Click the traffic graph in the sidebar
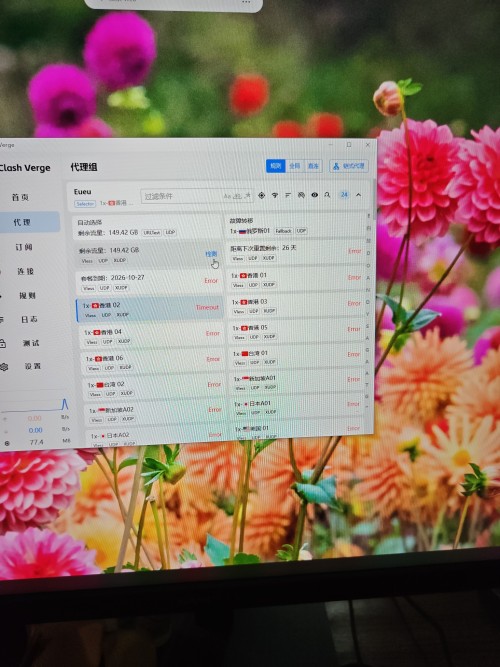Image resolution: width=500 pixels, height=667 pixels. click(x=35, y=405)
